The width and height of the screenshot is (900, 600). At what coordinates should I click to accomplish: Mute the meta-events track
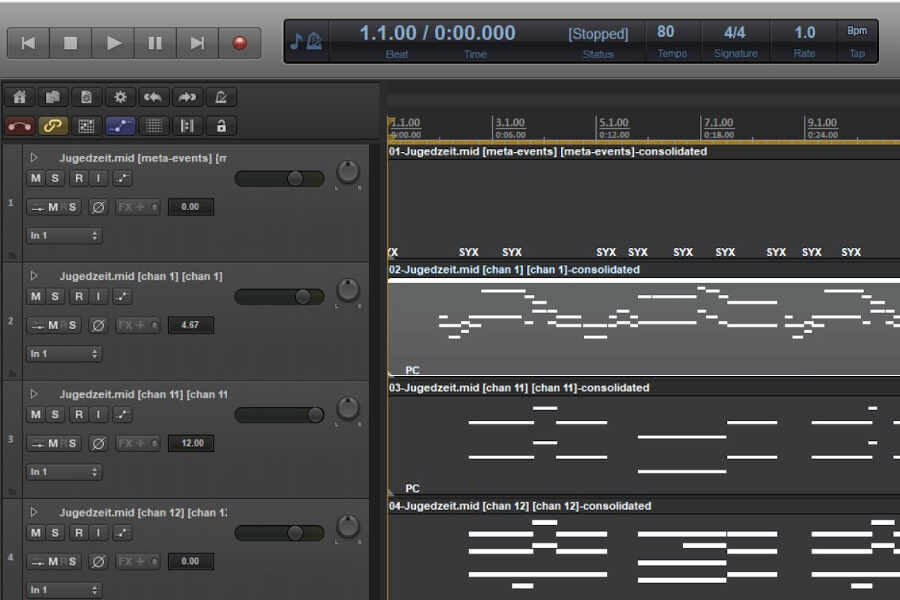pyautogui.click(x=36, y=178)
